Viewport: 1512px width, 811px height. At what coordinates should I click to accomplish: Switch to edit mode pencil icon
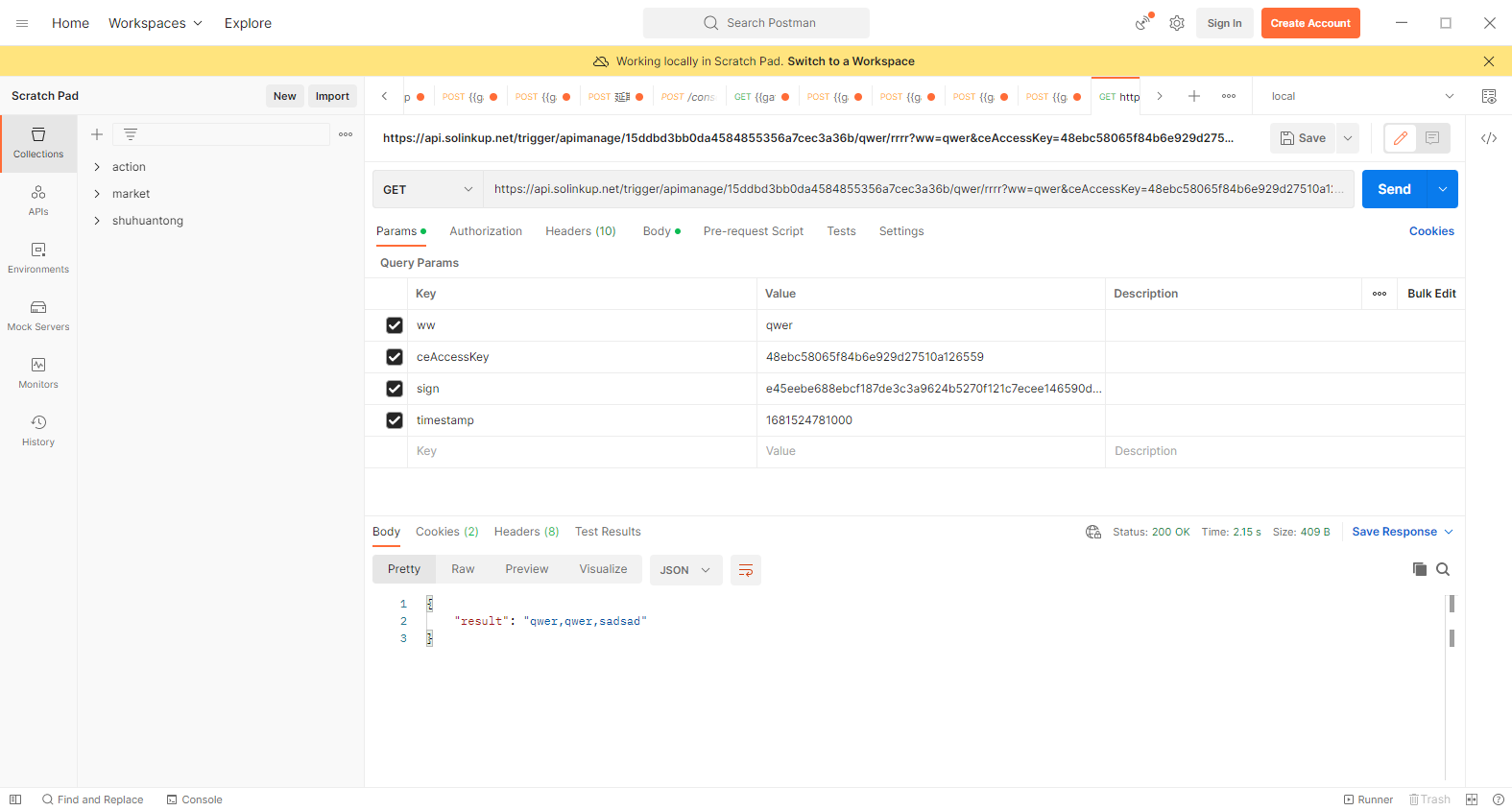click(x=1401, y=138)
